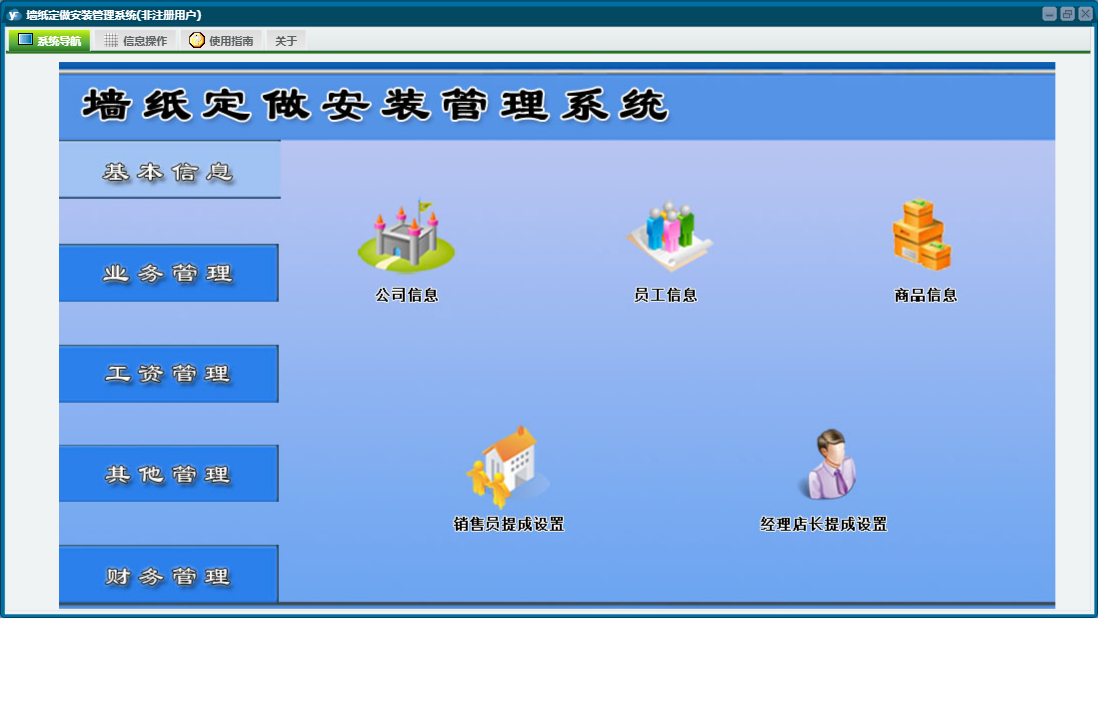Click the 员工信息 text label
1098x716 pixels.
pyautogui.click(x=665, y=295)
